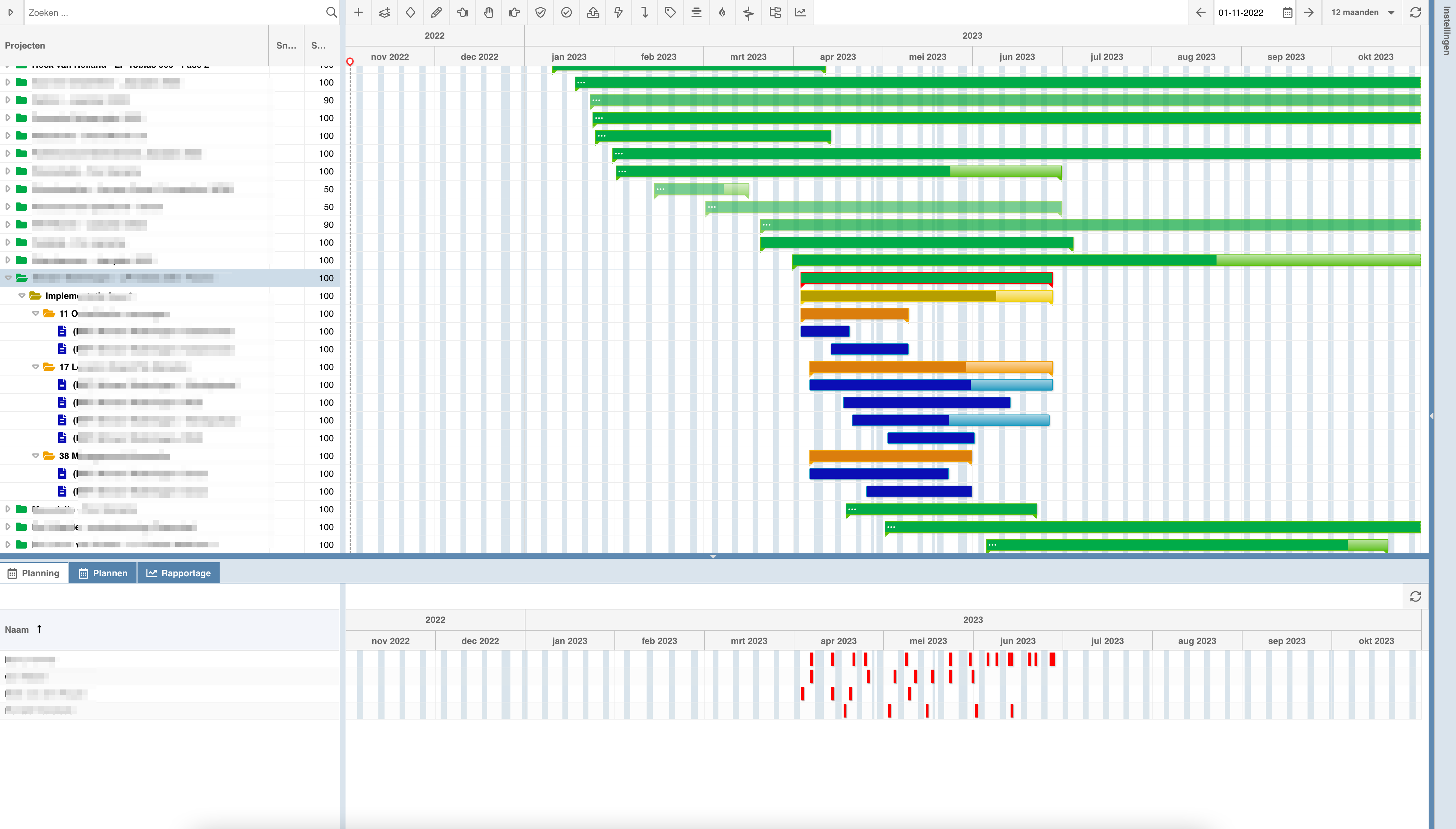The height and width of the screenshot is (829, 1456).
Task: Toggle sort arrow beside Naam
Action: [39, 629]
